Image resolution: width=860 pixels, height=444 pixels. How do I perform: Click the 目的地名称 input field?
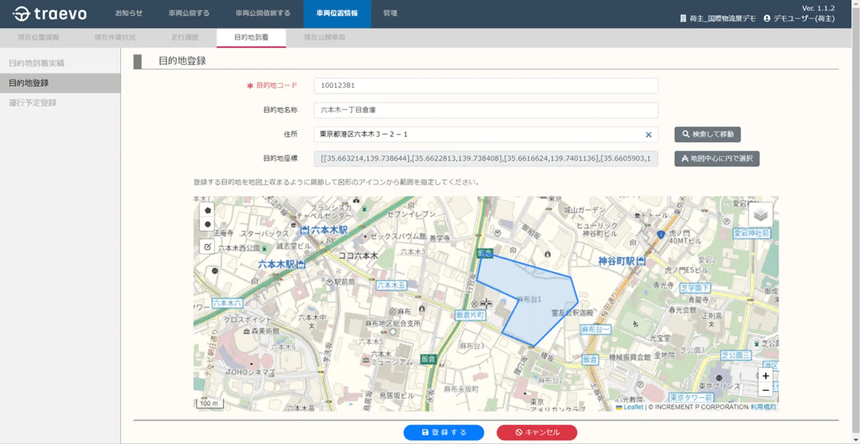[485, 110]
